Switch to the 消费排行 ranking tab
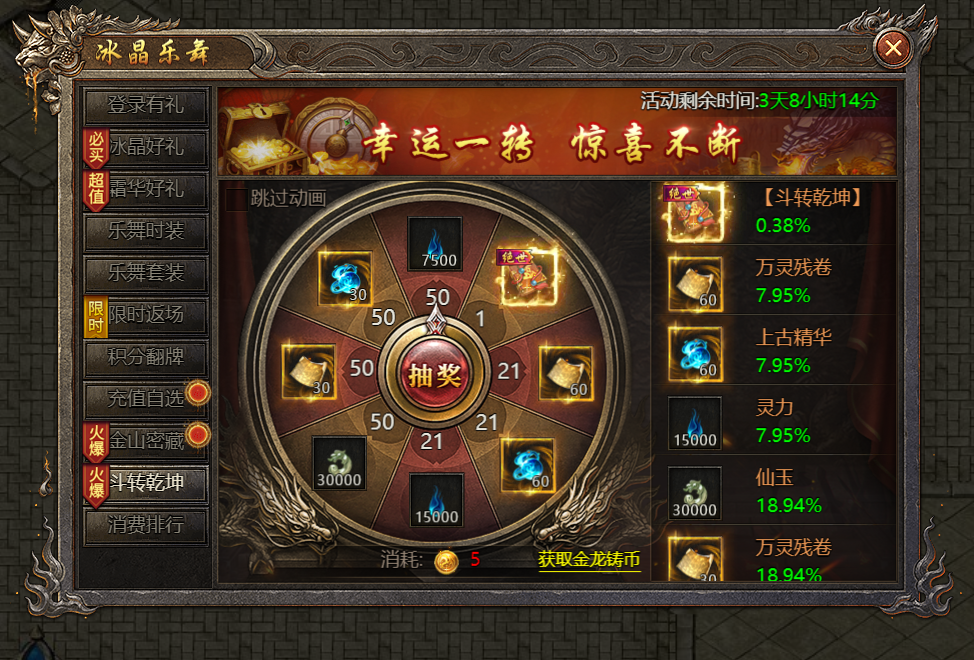The image size is (974, 660). pos(145,525)
